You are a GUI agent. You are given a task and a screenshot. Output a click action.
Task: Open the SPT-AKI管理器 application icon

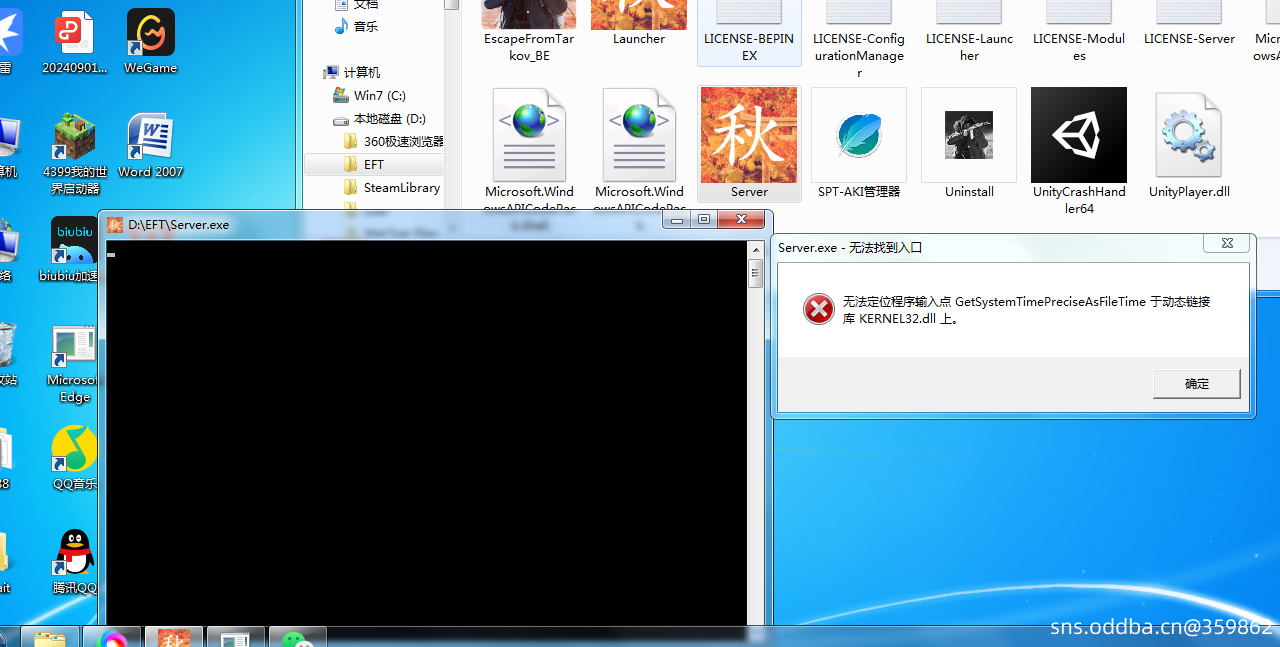pos(858,134)
